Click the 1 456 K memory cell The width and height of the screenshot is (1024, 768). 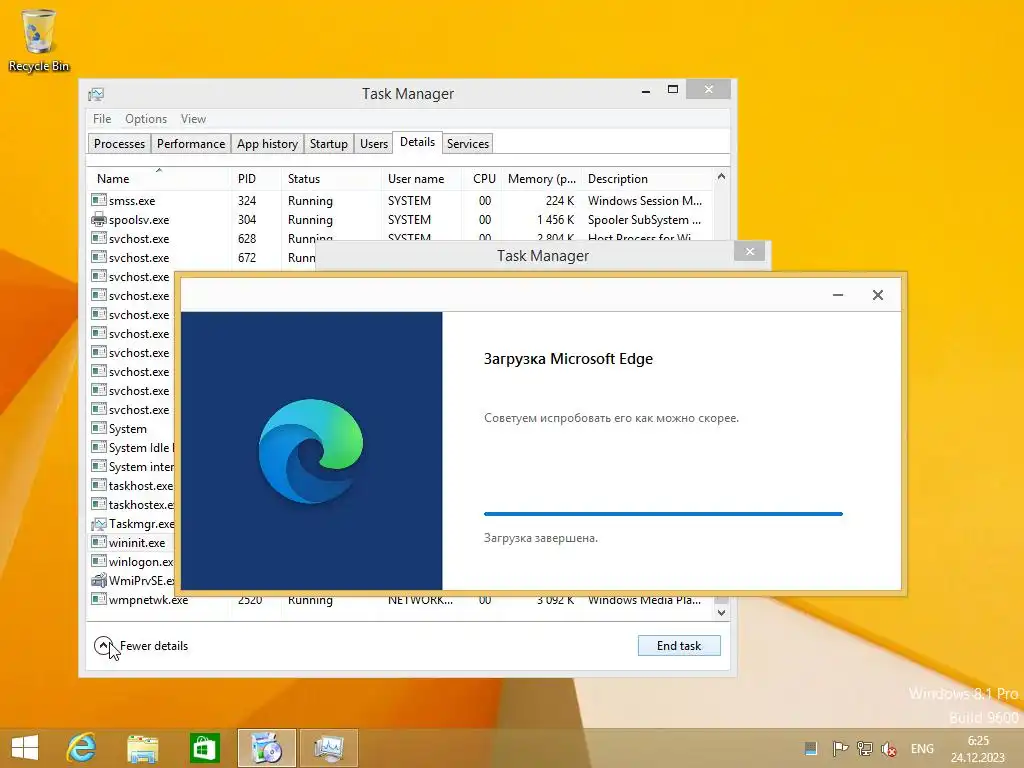click(x=555, y=219)
